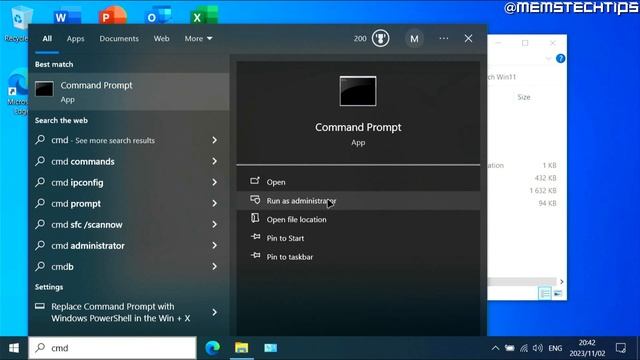Expand the More filter dropdown

tap(198, 39)
